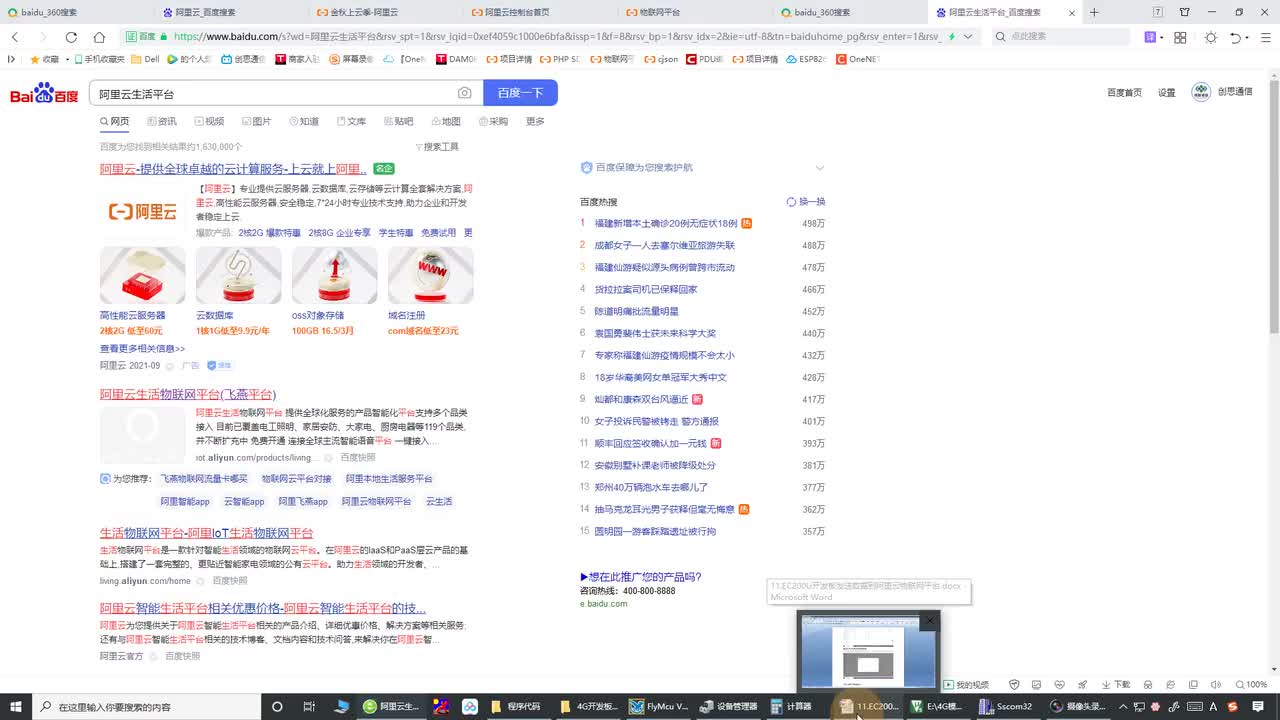Open Cortana circle icon on taskbar
Viewport: 1280px width, 720px height.
[277, 706]
